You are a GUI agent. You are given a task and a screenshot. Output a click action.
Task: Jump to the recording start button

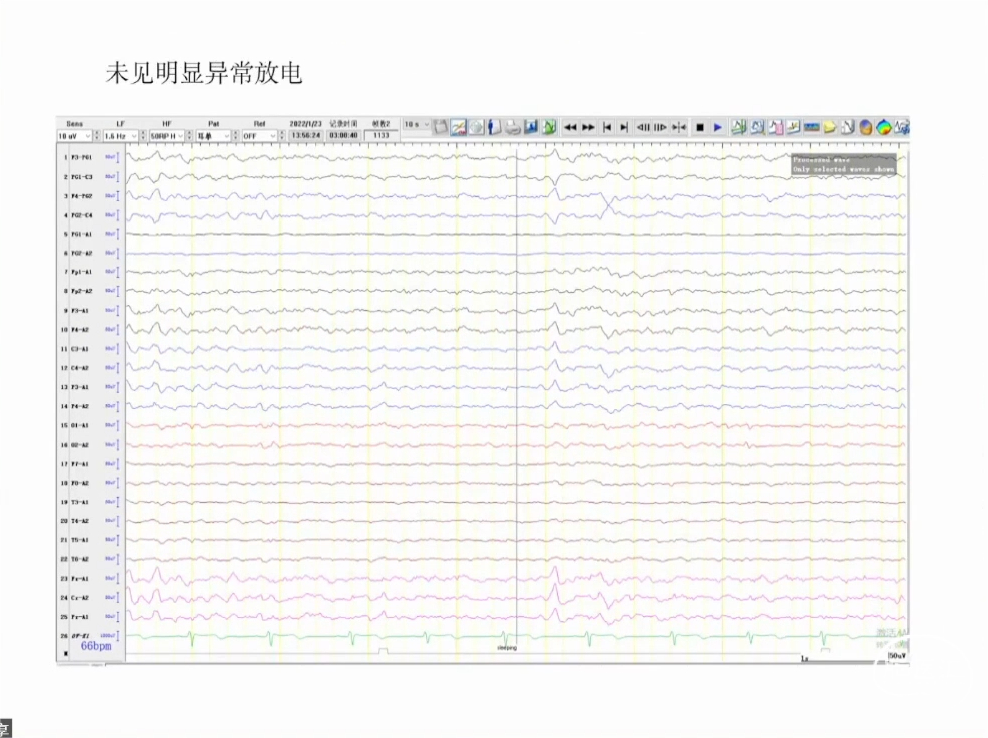[606, 127]
